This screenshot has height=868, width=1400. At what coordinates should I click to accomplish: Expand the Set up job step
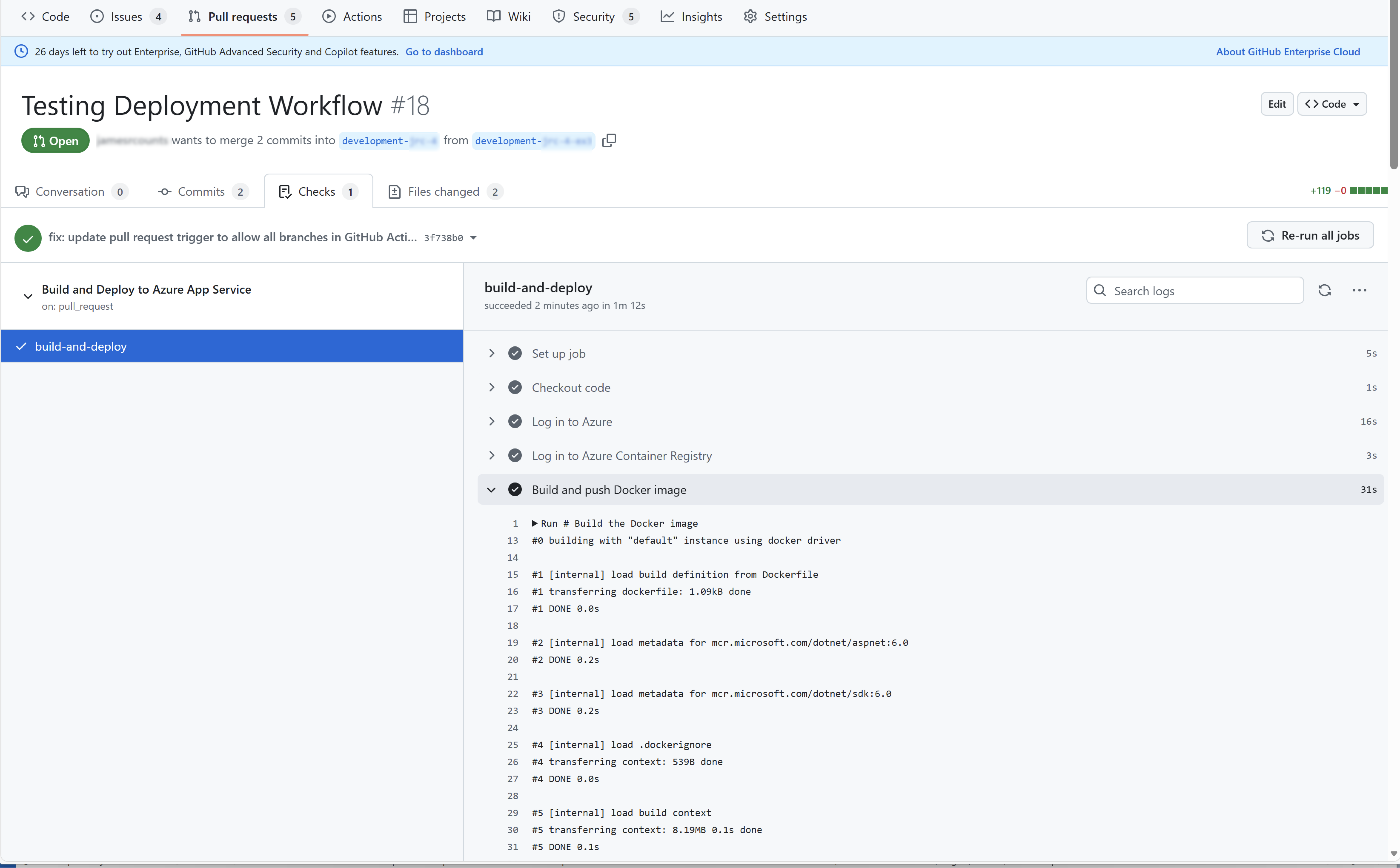pos(492,353)
